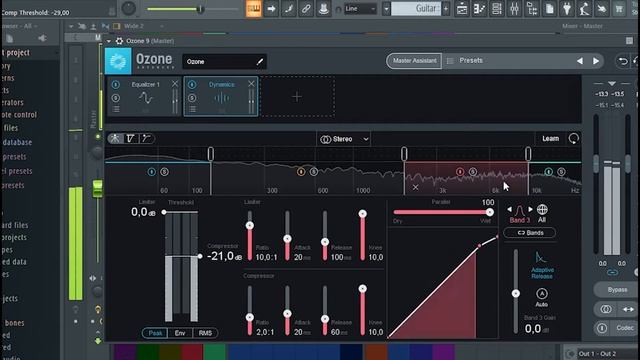This screenshot has width=640, height=360.
Task: Bypass Band 3 in the spectrum
Action: 460,172
